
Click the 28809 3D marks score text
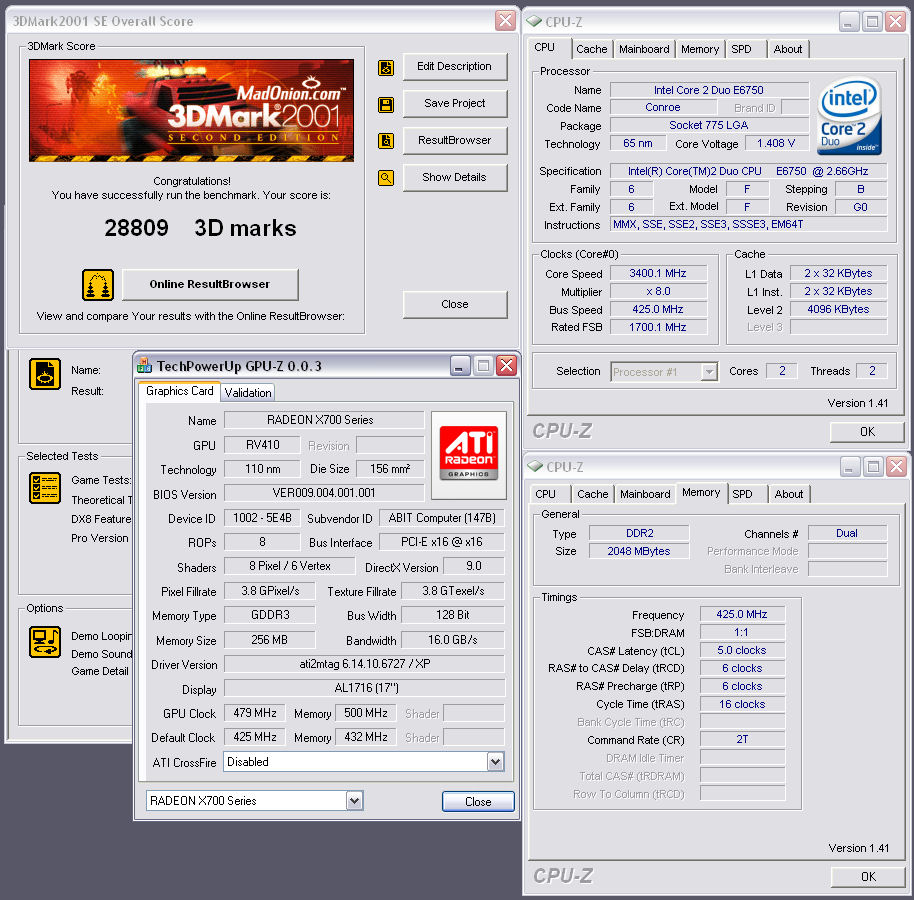(x=200, y=228)
